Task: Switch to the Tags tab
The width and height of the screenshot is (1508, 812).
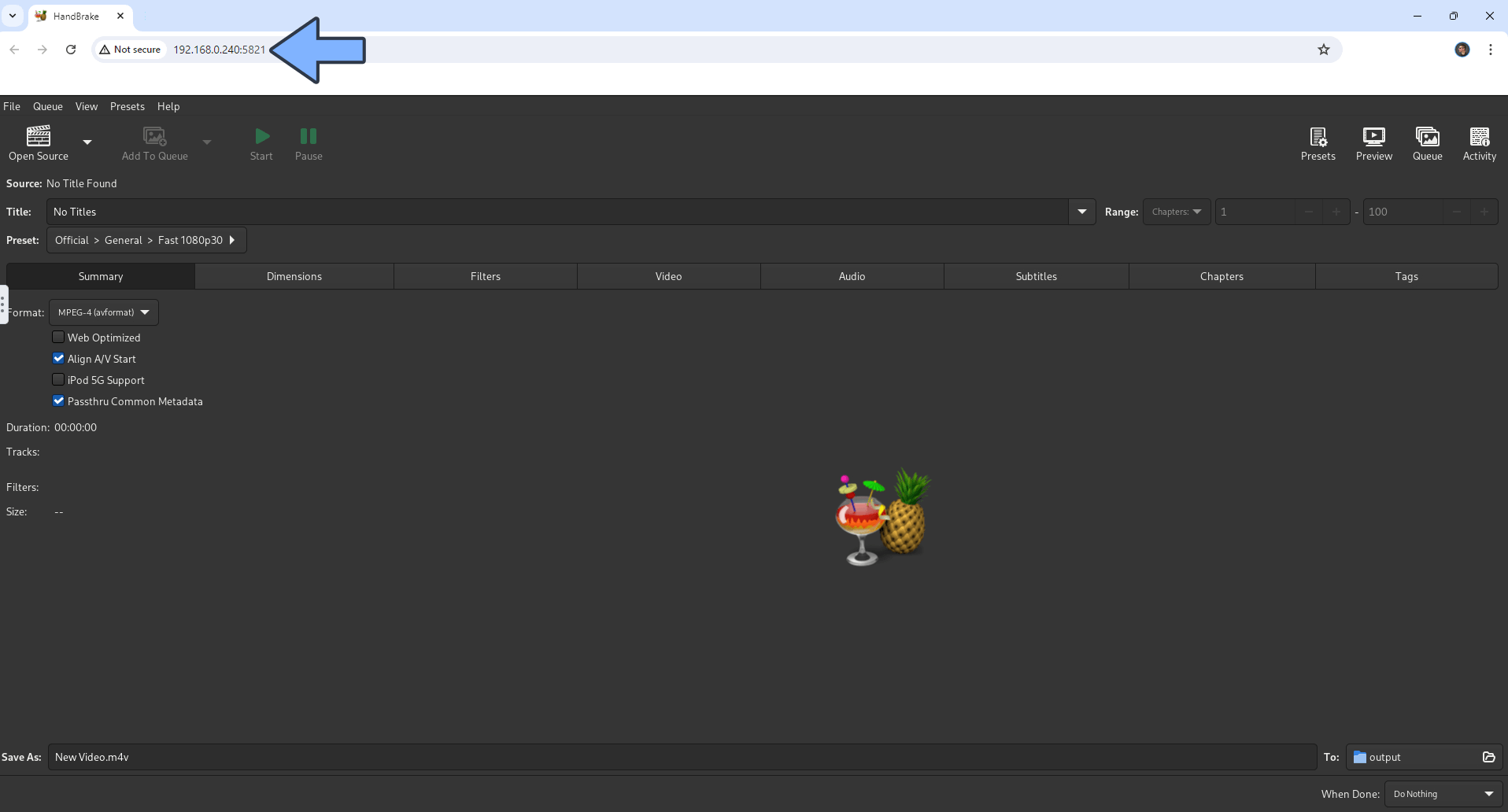Action: [1406, 276]
